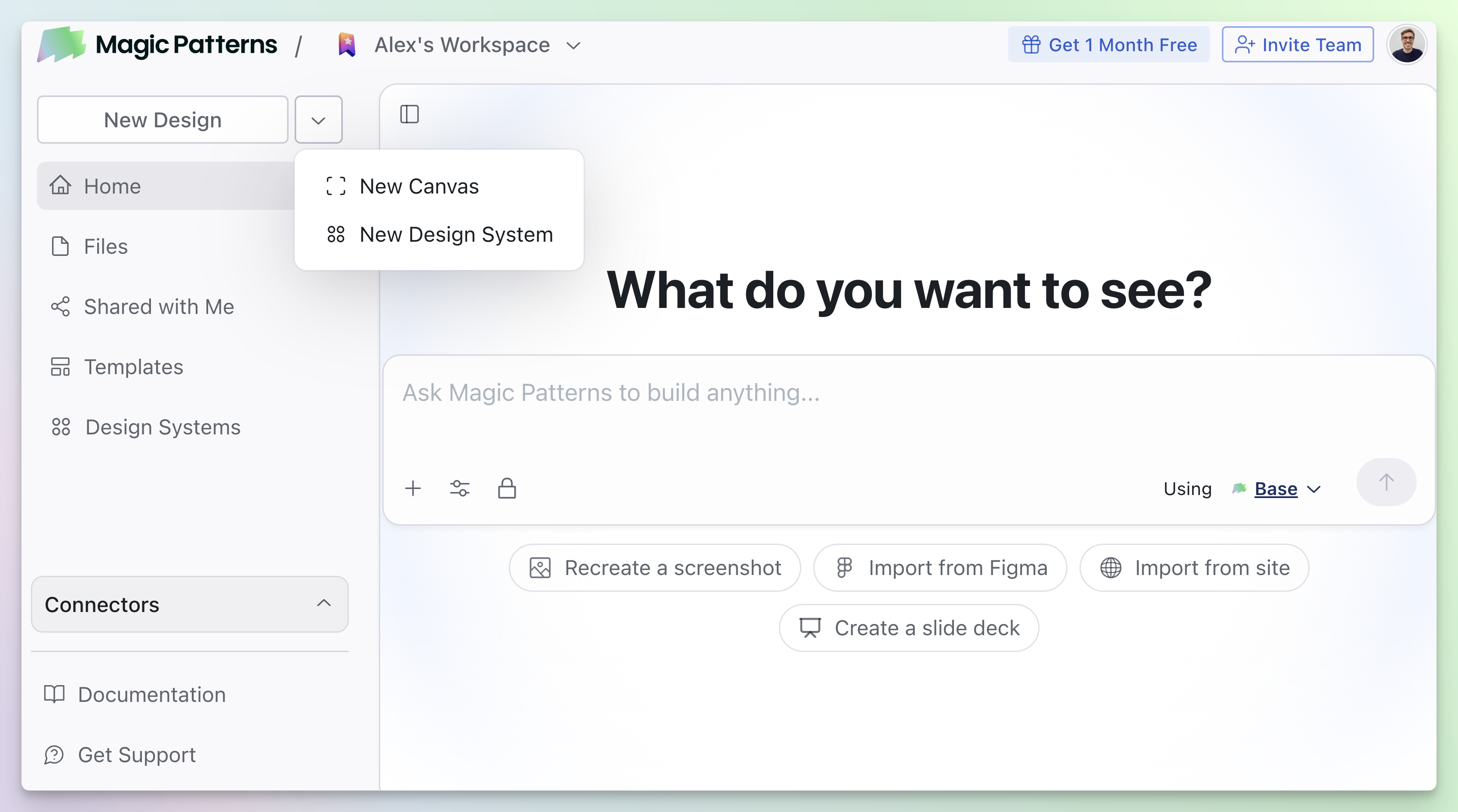The image size is (1458, 812).
Task: Open the Base design system dropdown
Action: click(x=1286, y=489)
